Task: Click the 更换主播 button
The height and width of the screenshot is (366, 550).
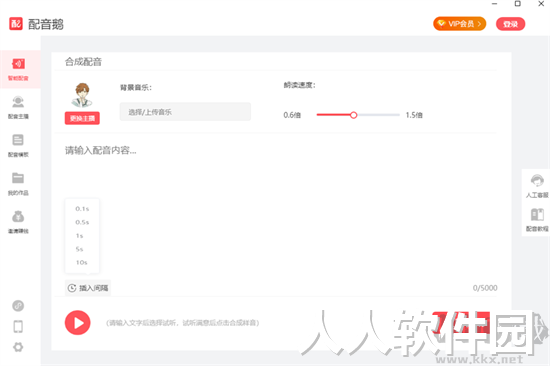Action: point(82,118)
